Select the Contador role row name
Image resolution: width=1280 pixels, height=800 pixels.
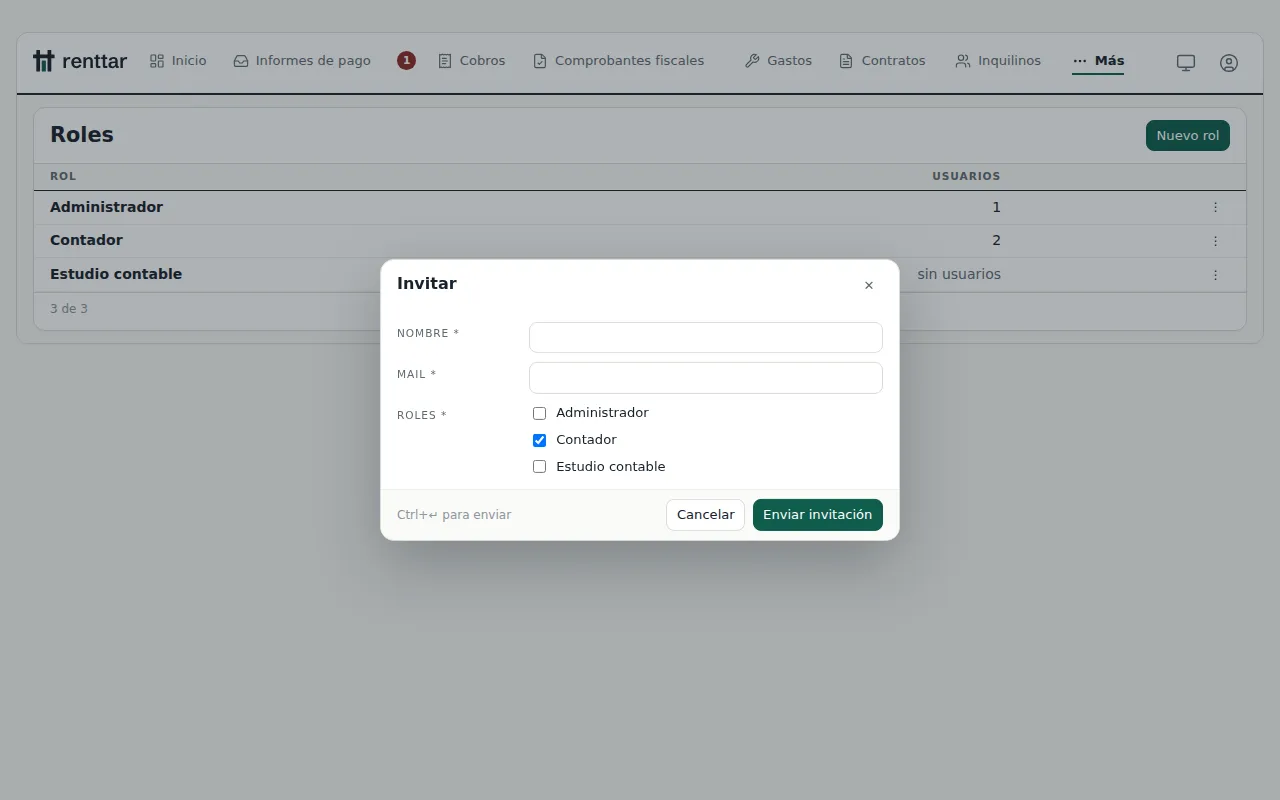pos(86,240)
